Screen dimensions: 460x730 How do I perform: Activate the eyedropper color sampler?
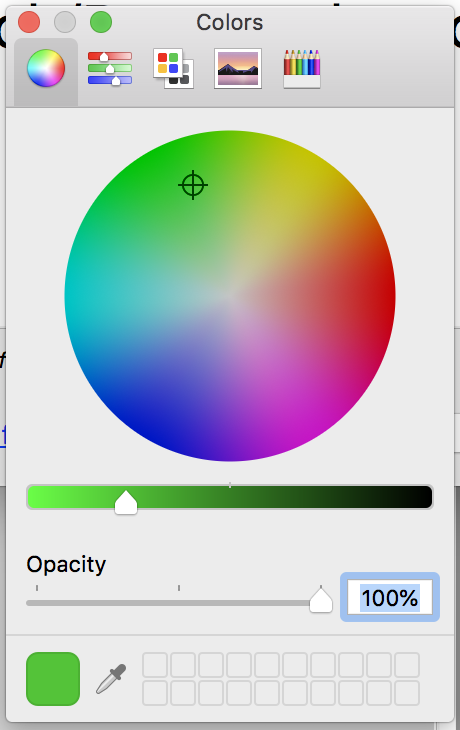[111, 679]
